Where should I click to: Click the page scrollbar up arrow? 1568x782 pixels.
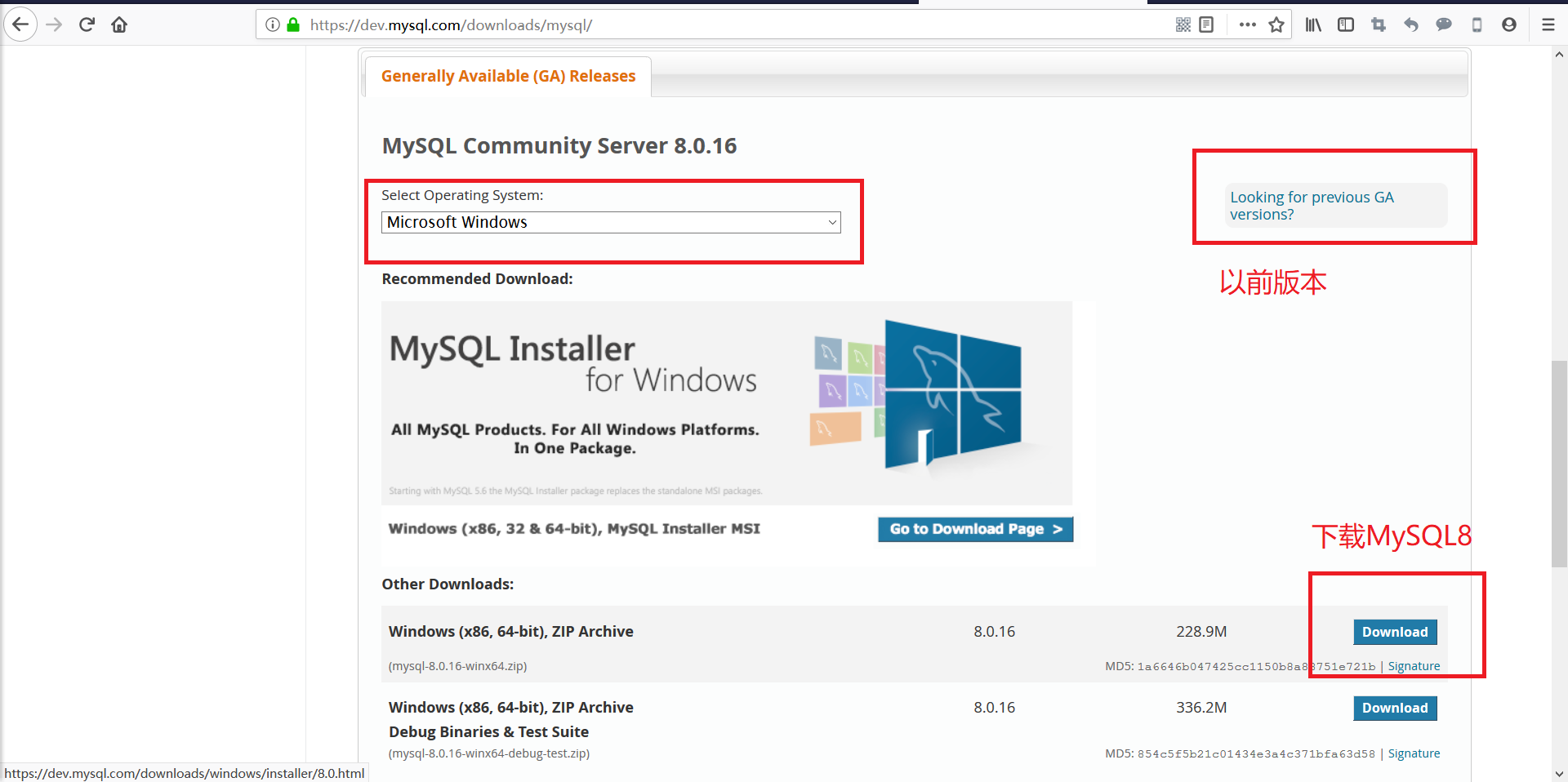pyautogui.click(x=1558, y=54)
